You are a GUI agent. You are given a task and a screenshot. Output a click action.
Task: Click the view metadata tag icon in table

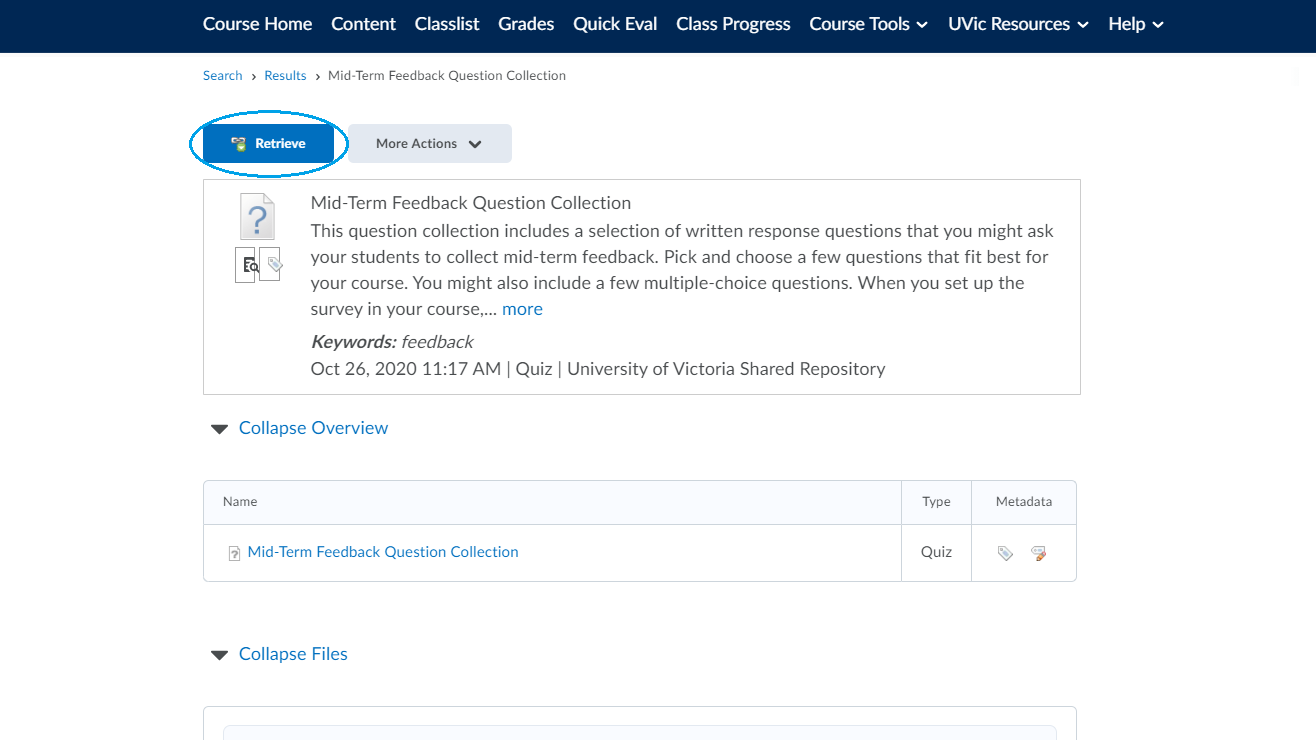click(1005, 553)
